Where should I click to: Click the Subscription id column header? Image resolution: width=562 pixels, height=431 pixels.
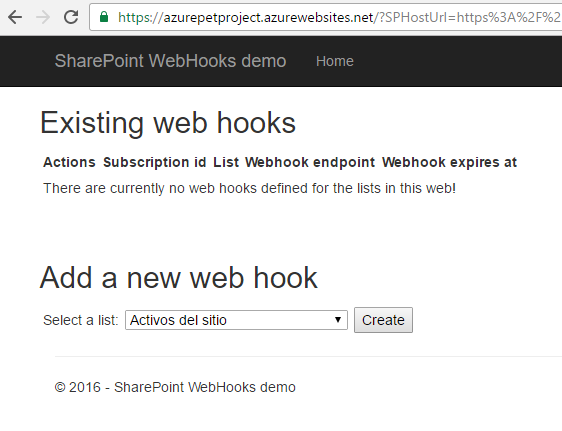[x=155, y=162]
